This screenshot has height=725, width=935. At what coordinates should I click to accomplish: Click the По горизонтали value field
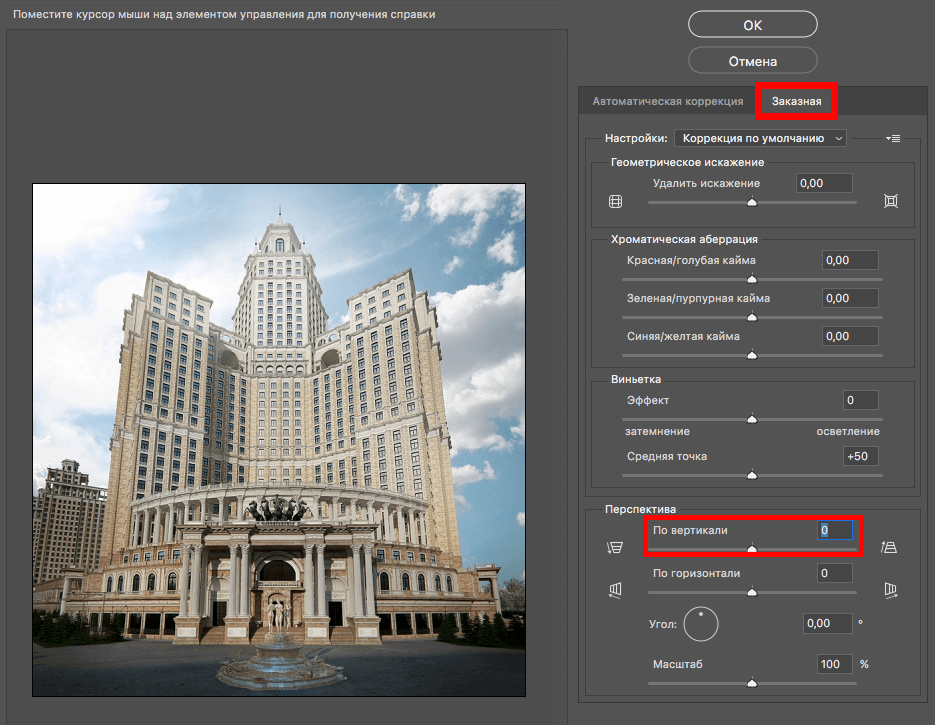pos(834,572)
